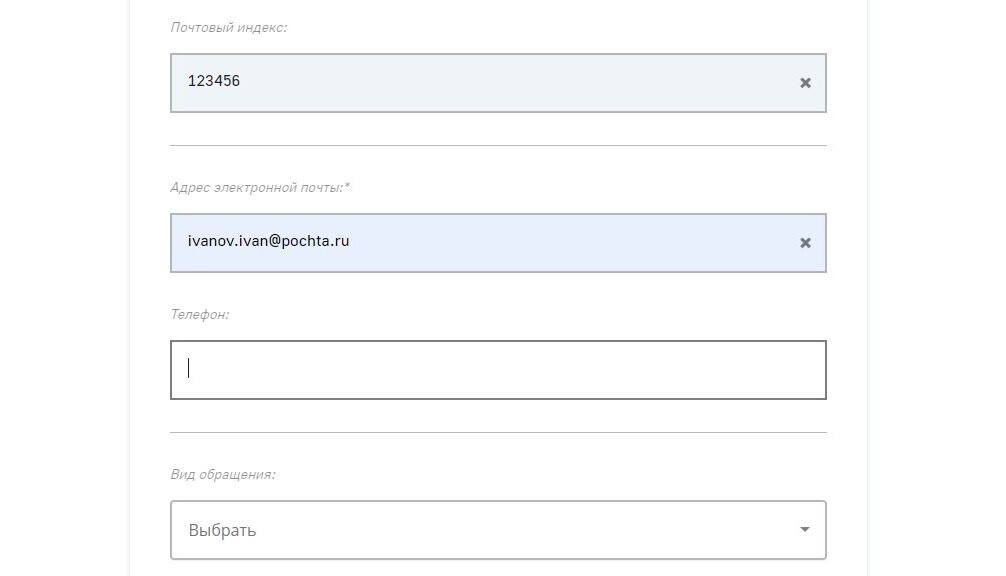Open the Вид обращения dropdown Выбрать
1006x576 pixels.
pyautogui.click(x=498, y=530)
